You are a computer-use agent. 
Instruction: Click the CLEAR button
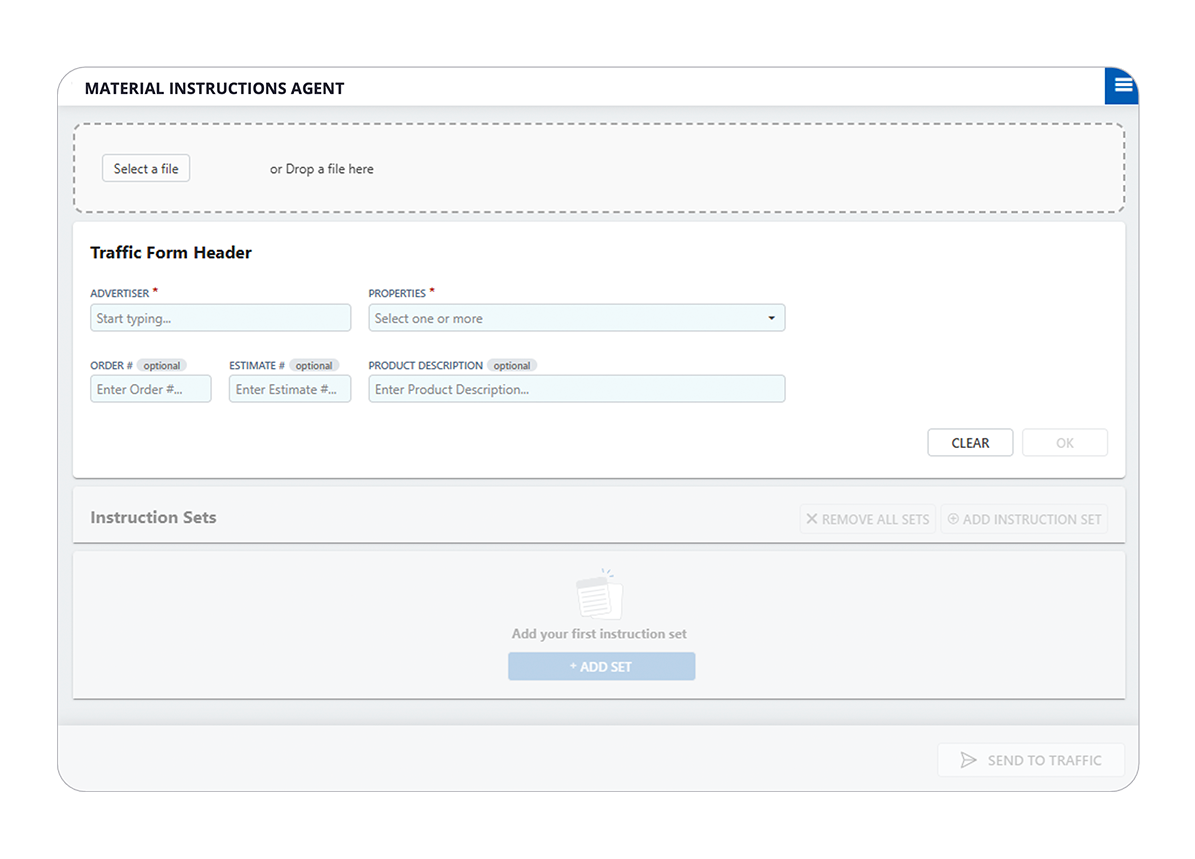coord(969,443)
